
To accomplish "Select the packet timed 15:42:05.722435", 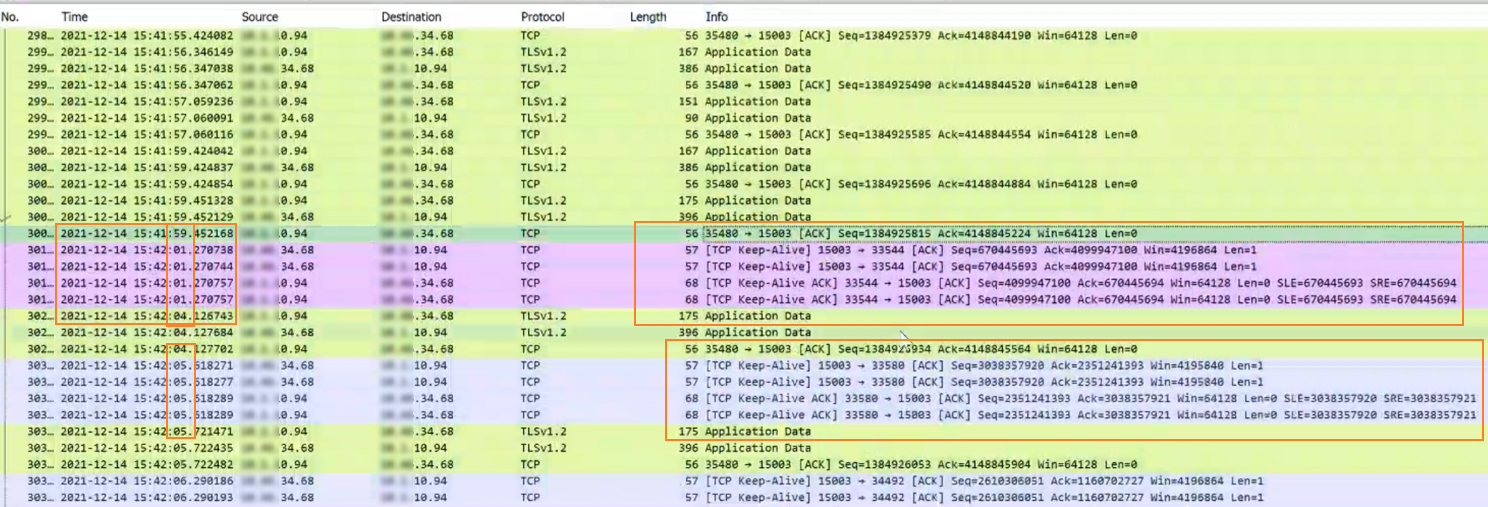I will (744, 447).
